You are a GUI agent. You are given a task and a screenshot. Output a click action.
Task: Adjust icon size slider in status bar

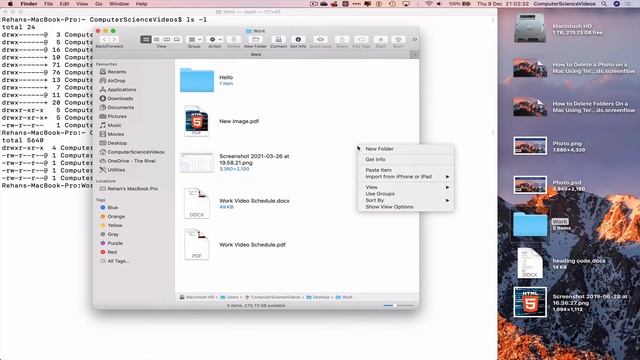tap(395, 305)
